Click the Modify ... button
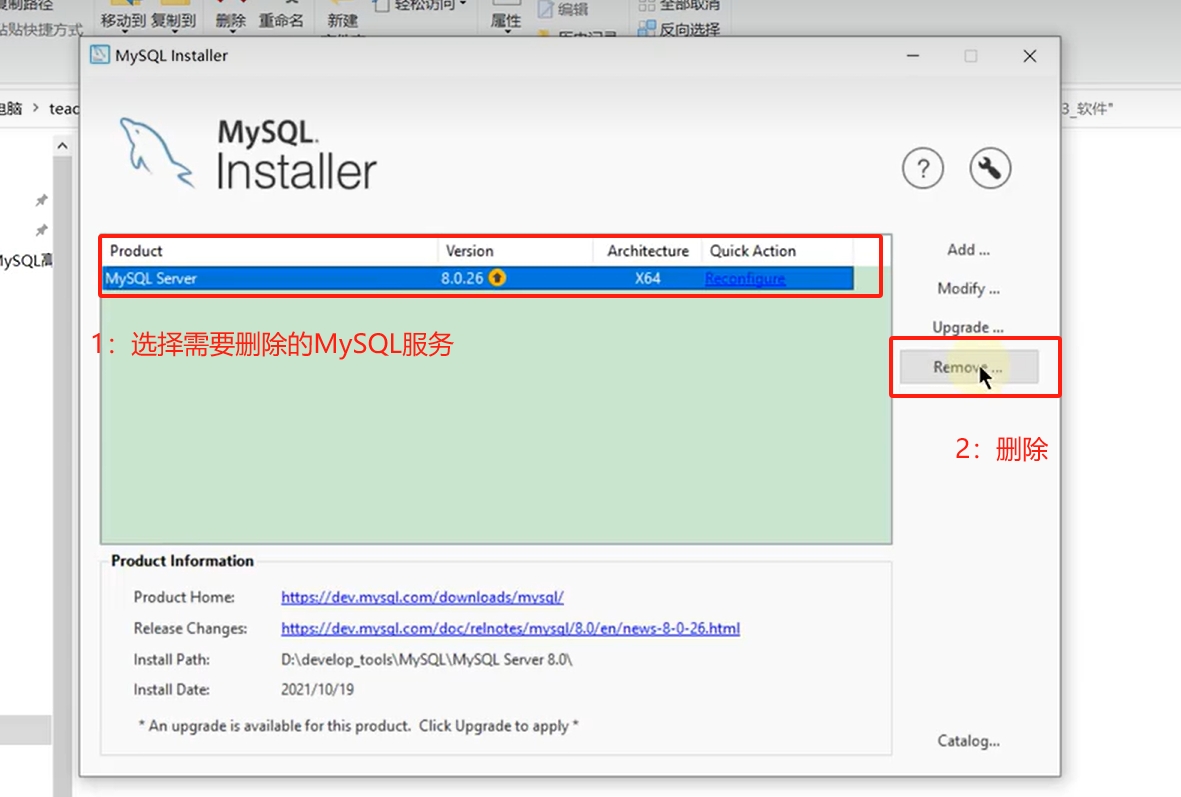This screenshot has width=1181, height=797. (x=969, y=289)
